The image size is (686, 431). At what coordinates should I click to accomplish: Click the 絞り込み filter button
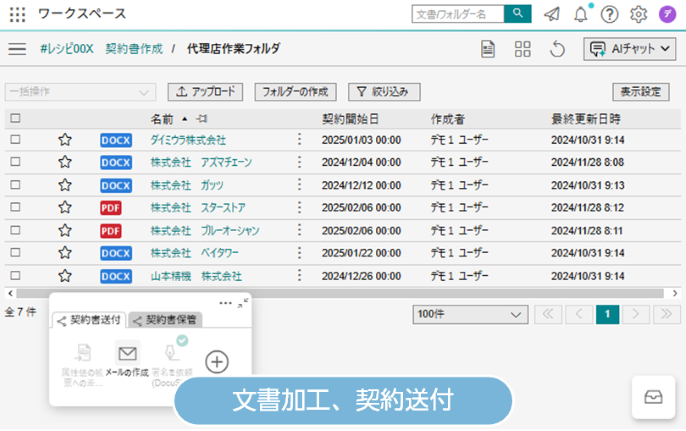point(384,92)
